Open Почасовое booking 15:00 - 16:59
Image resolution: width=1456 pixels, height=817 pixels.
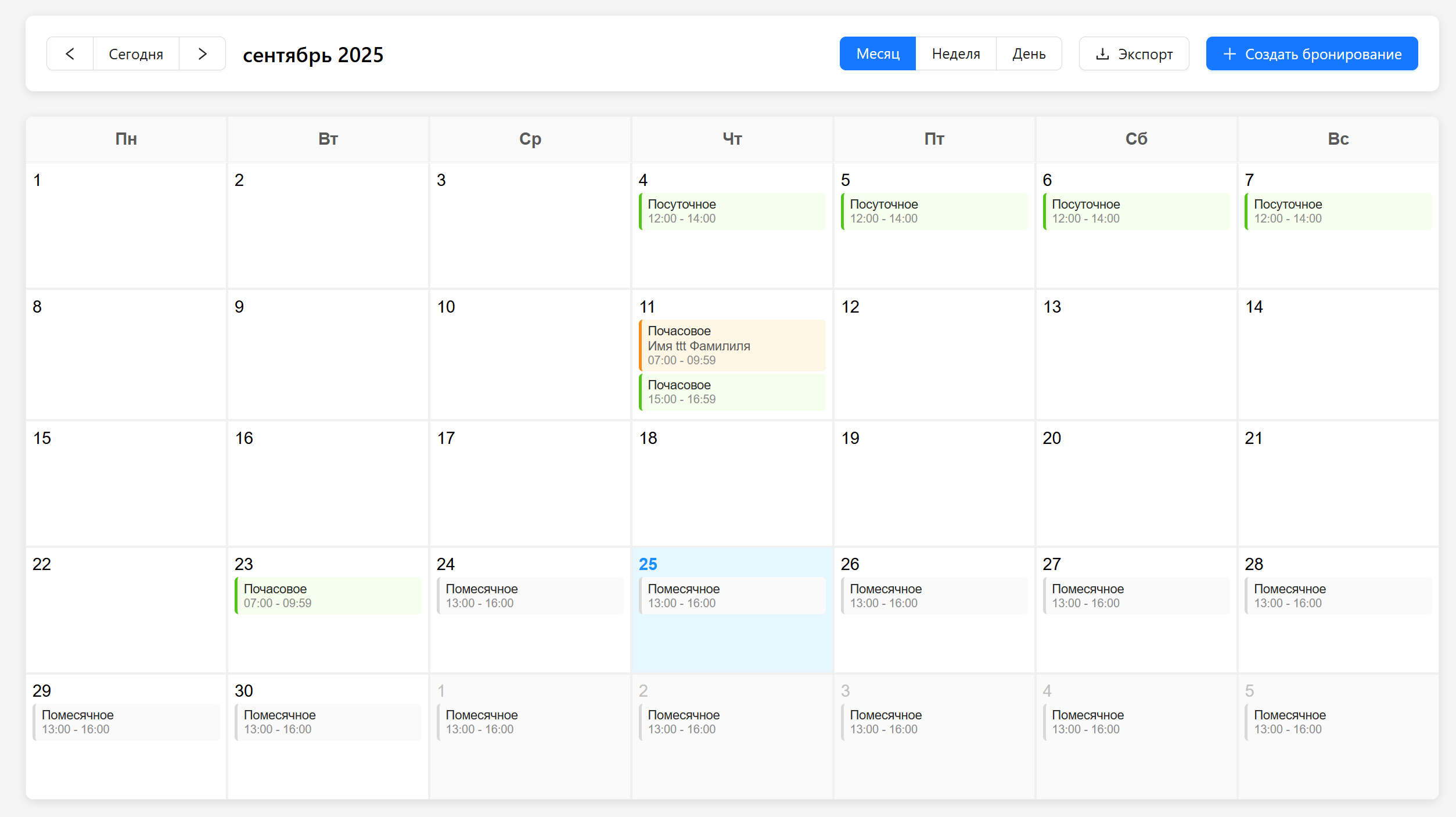click(732, 392)
